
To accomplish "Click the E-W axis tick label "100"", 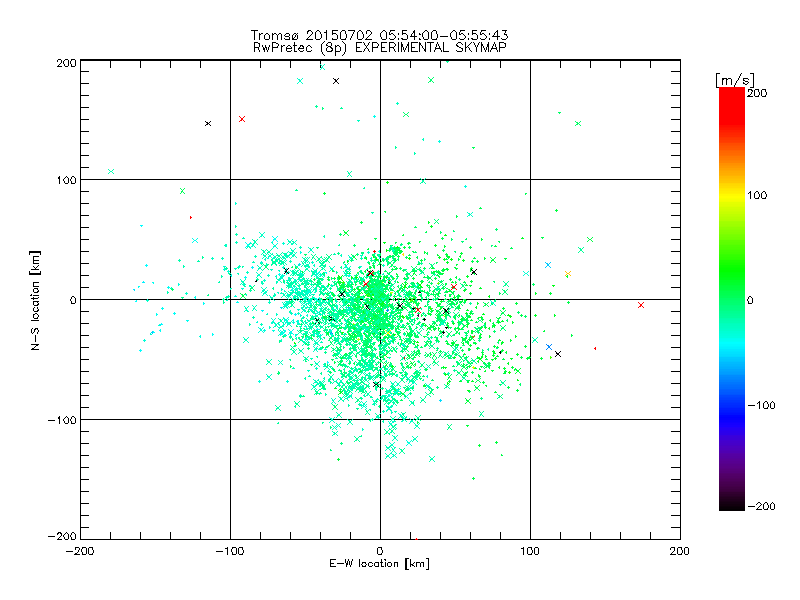I will pos(530,551).
